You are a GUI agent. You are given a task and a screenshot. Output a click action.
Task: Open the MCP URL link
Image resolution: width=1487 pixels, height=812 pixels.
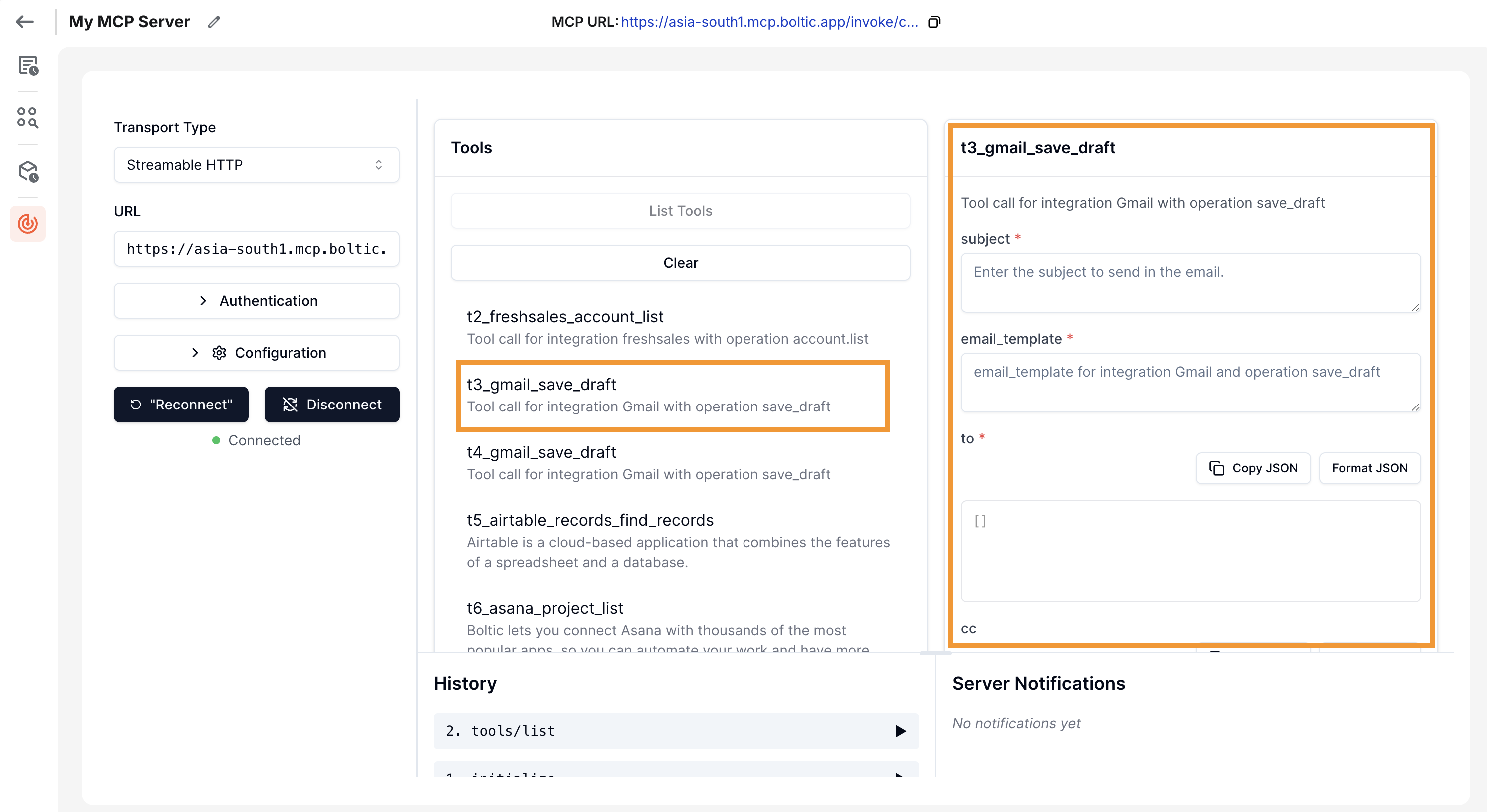pos(769,22)
